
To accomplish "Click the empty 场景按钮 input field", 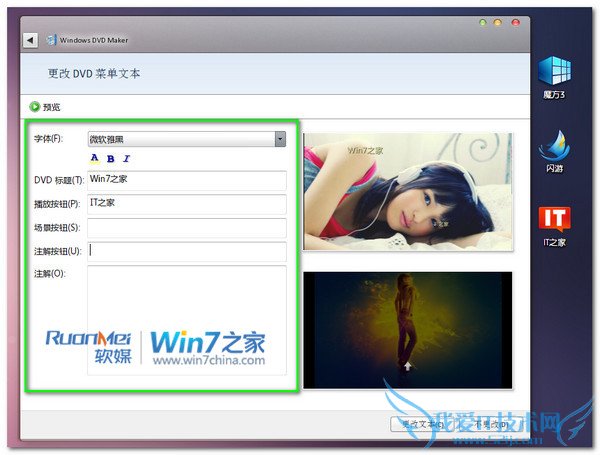I will (187, 228).
